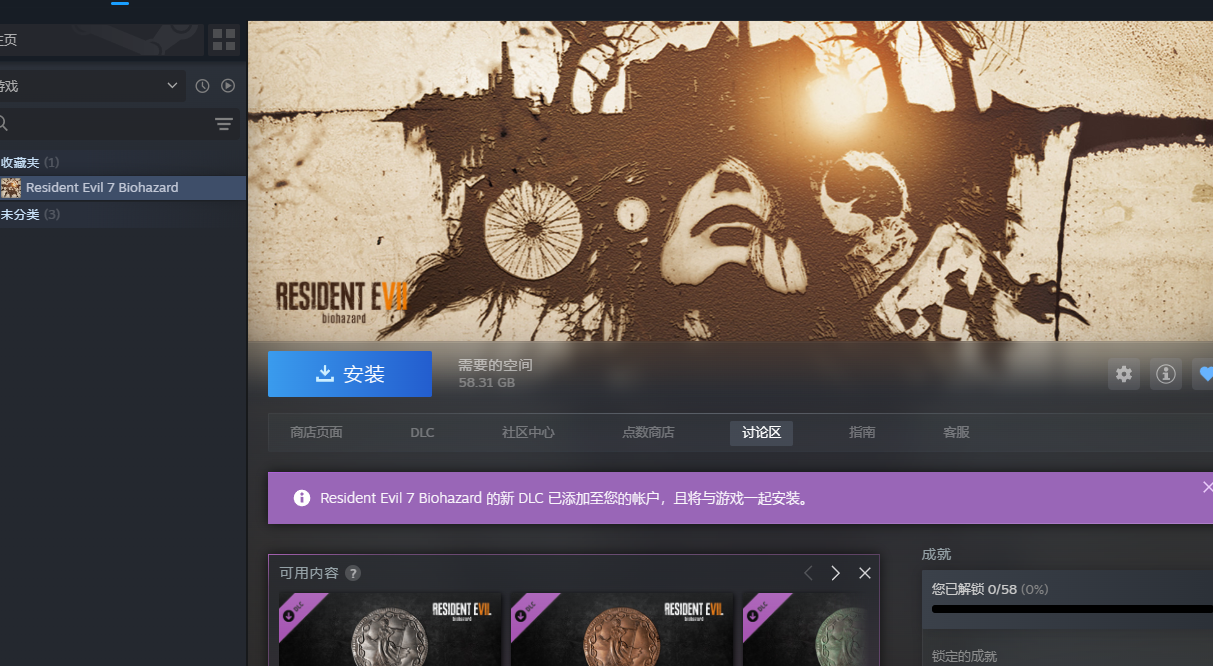This screenshot has height=666, width=1213.
Task: Click the achievements progress bar
Action: pos(1070,608)
